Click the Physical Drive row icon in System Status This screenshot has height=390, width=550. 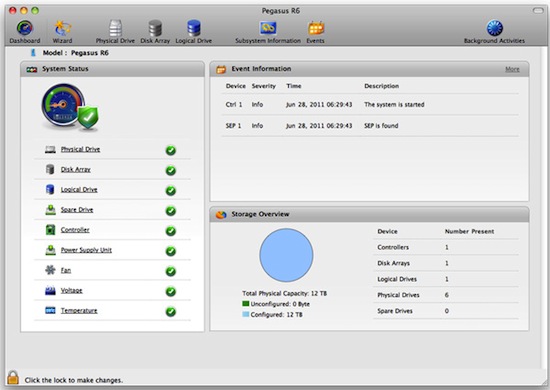pyautogui.click(x=50, y=150)
